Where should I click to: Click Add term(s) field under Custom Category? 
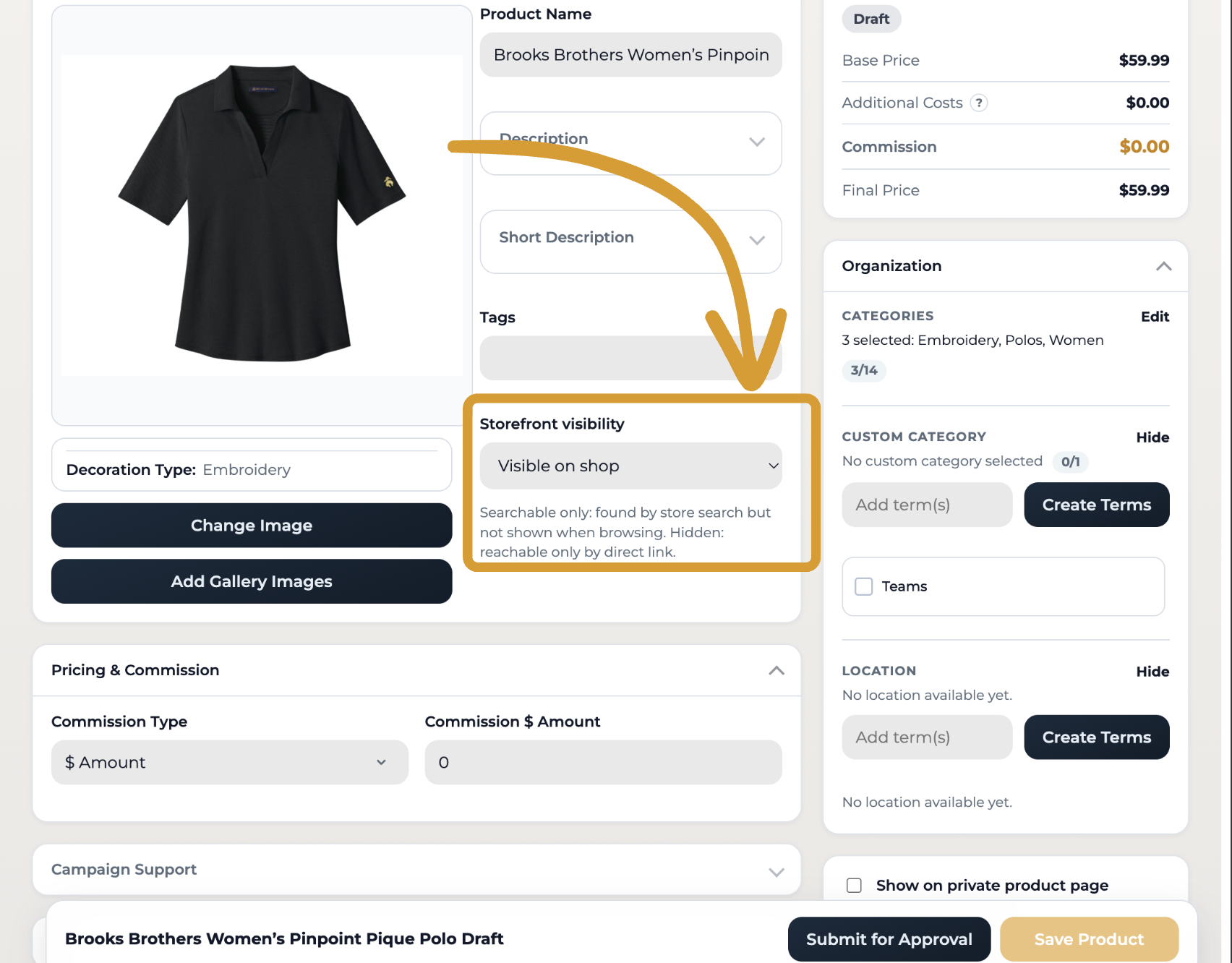927,505
